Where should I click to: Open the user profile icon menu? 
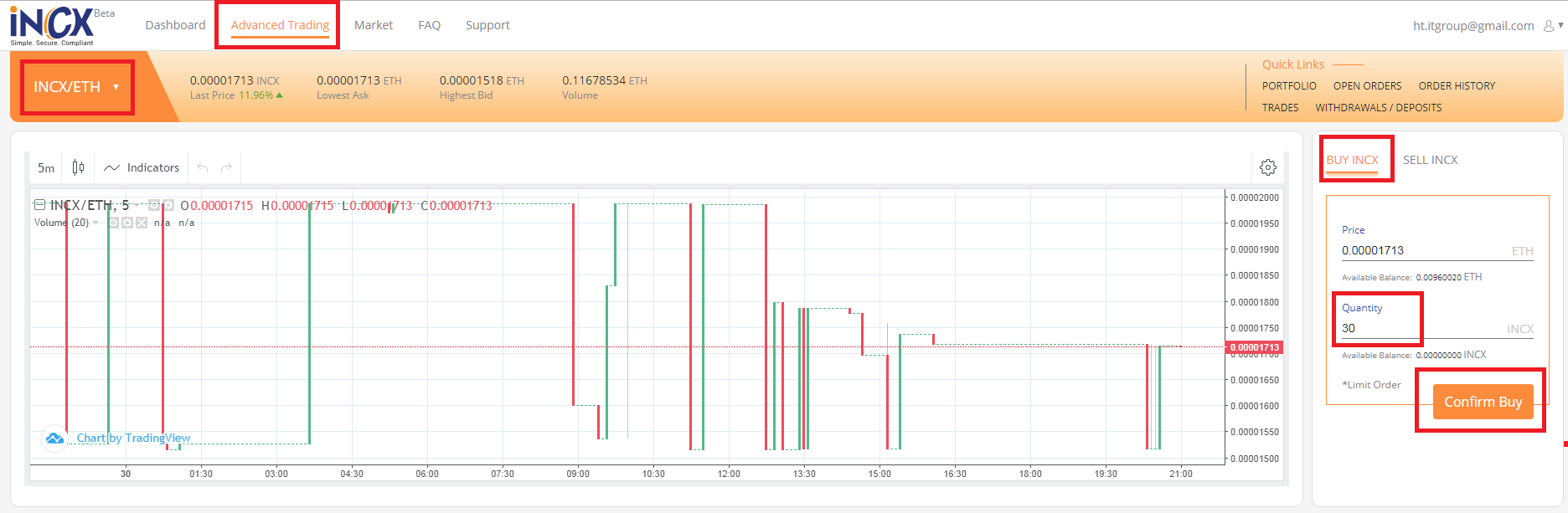(1549, 26)
